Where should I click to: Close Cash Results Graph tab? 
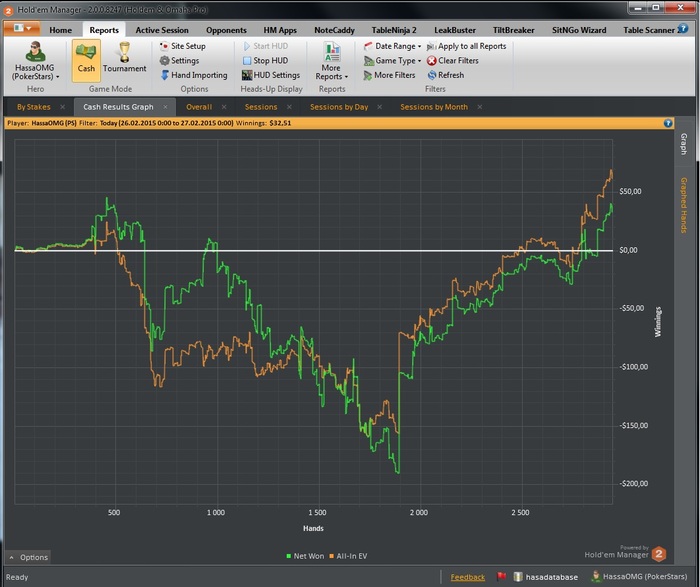tap(165, 107)
